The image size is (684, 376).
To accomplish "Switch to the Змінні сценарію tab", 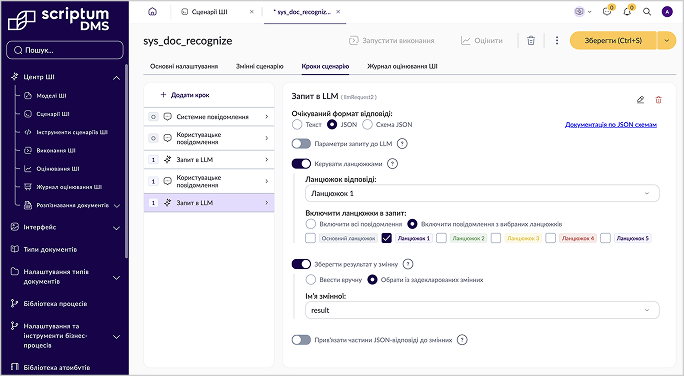I will click(x=260, y=66).
